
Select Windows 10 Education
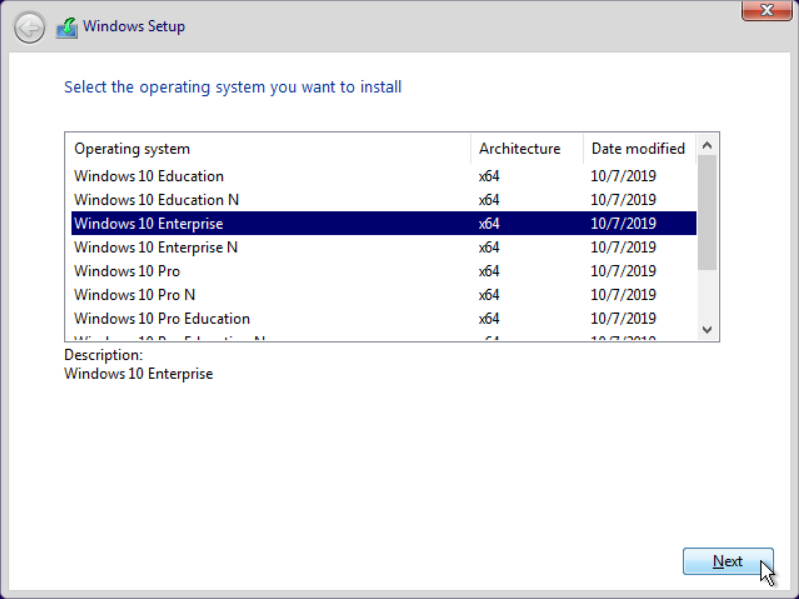tap(384, 176)
